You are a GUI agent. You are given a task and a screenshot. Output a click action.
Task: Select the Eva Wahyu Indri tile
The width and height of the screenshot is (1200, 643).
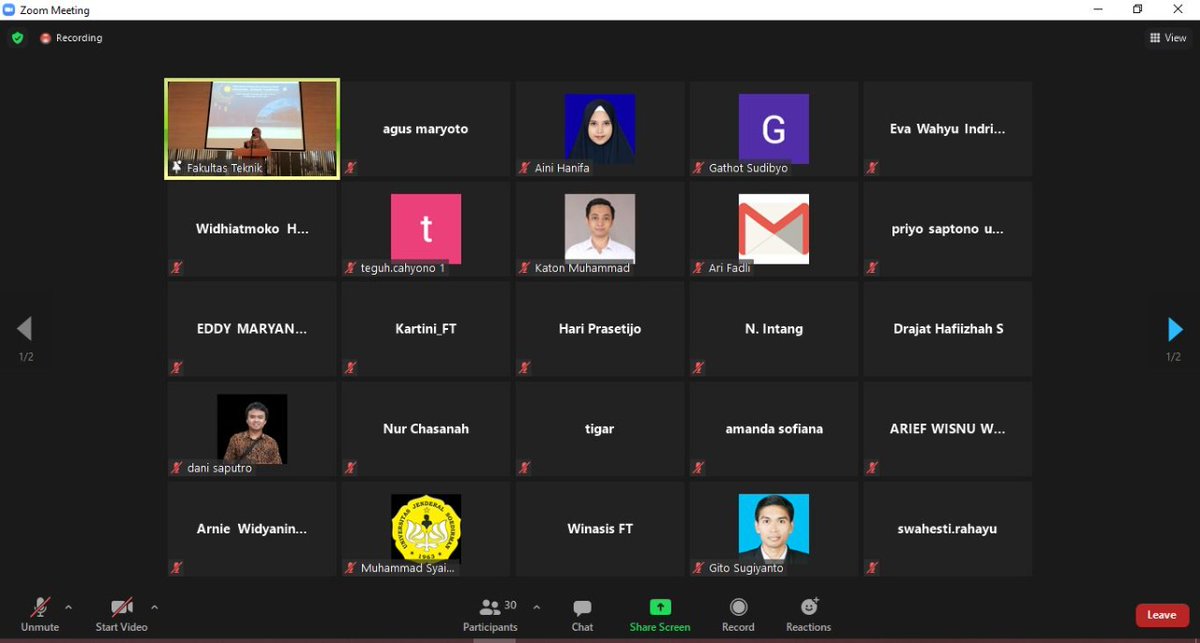(948, 129)
